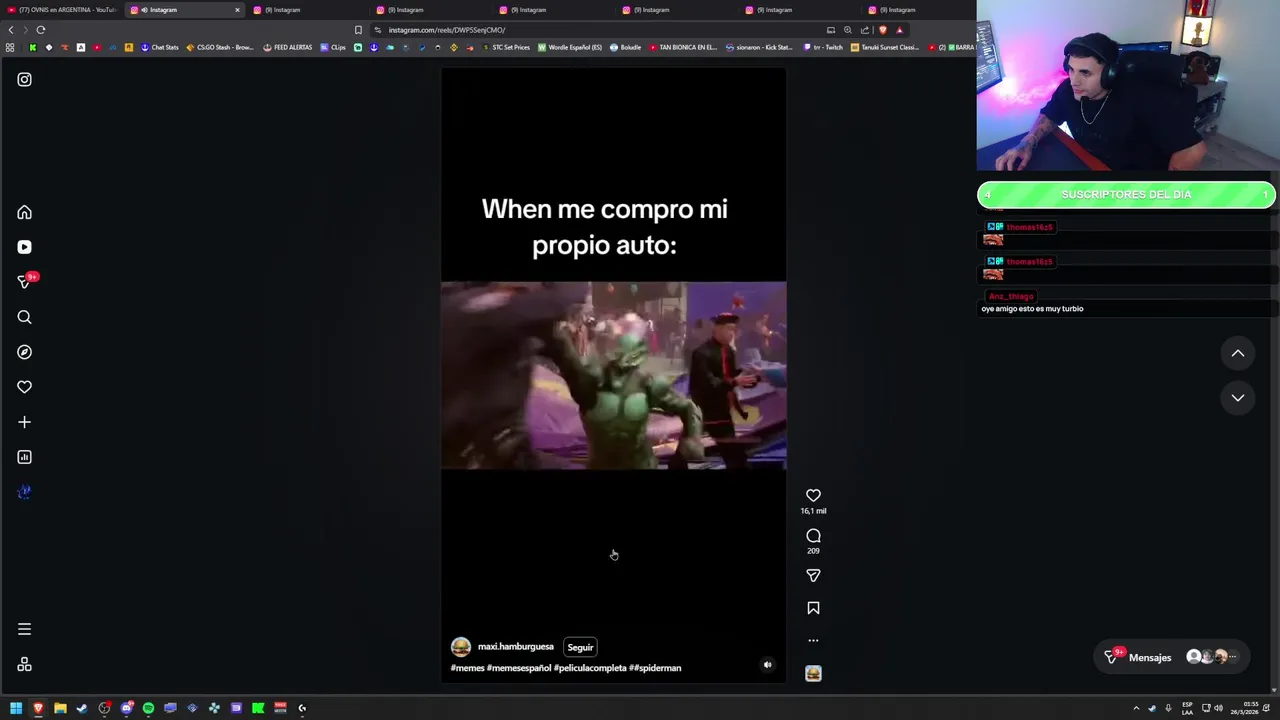Go to Instagram Home feed
Screen dimensions: 1280x720
(24, 212)
